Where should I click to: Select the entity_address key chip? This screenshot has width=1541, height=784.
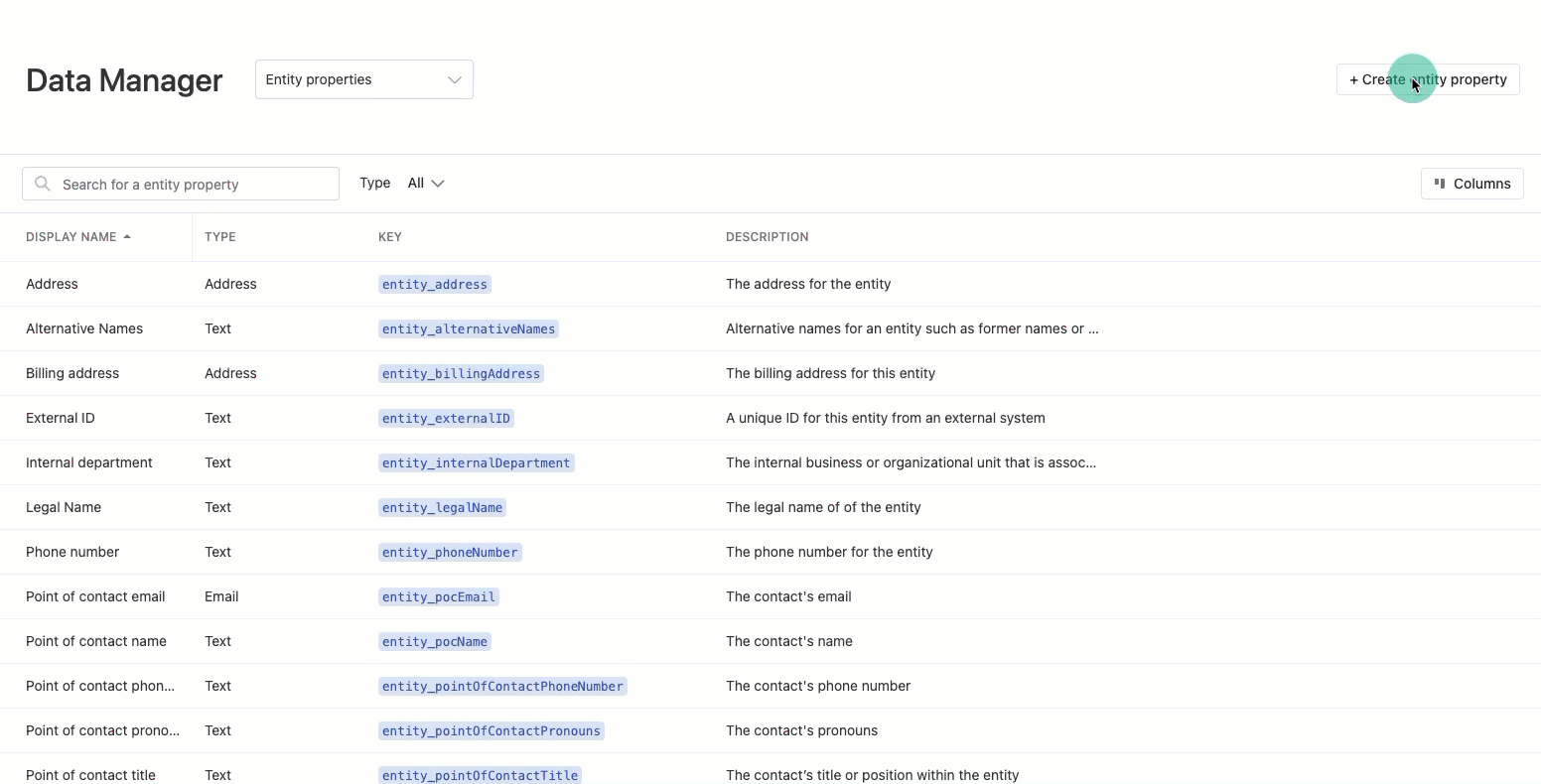[x=434, y=284]
